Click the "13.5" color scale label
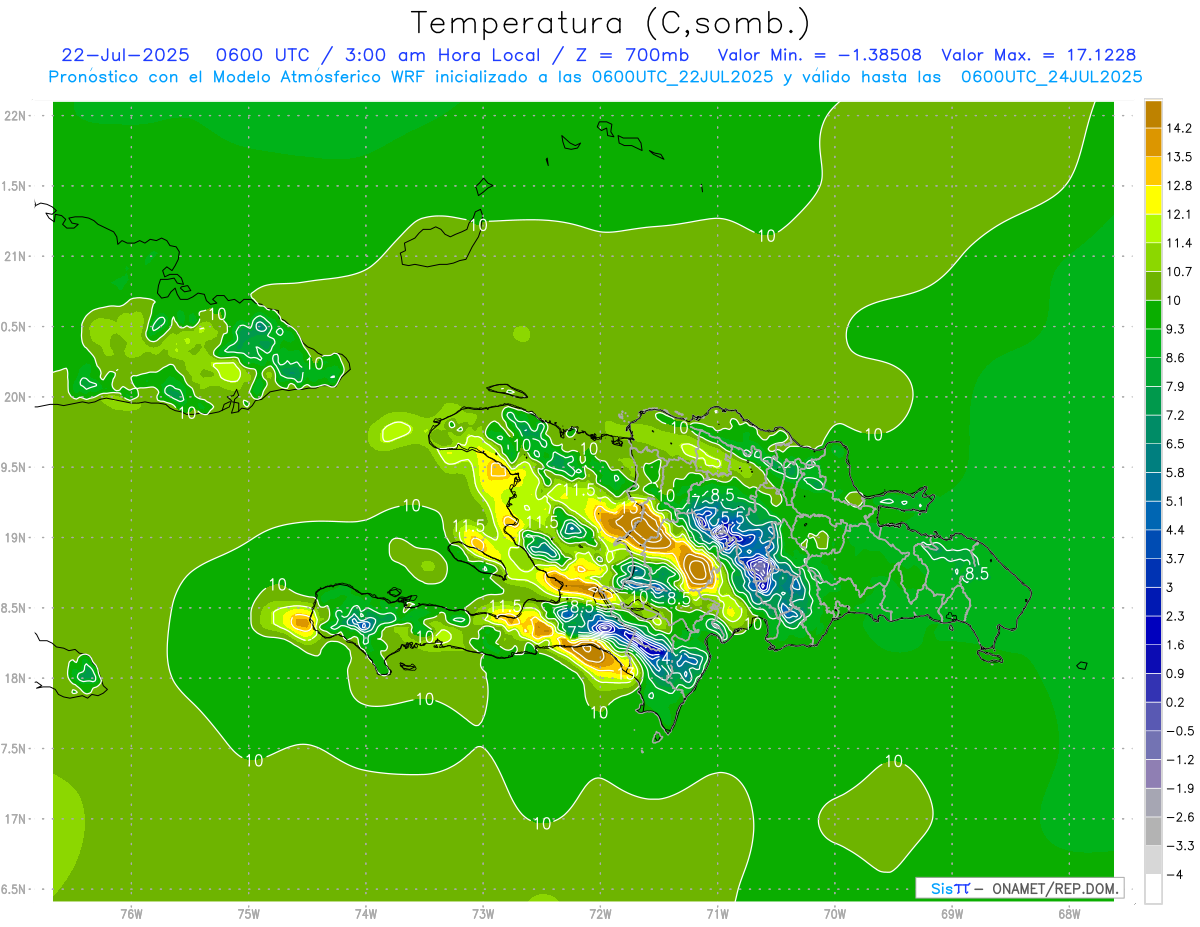1200x927 pixels. [1181, 157]
